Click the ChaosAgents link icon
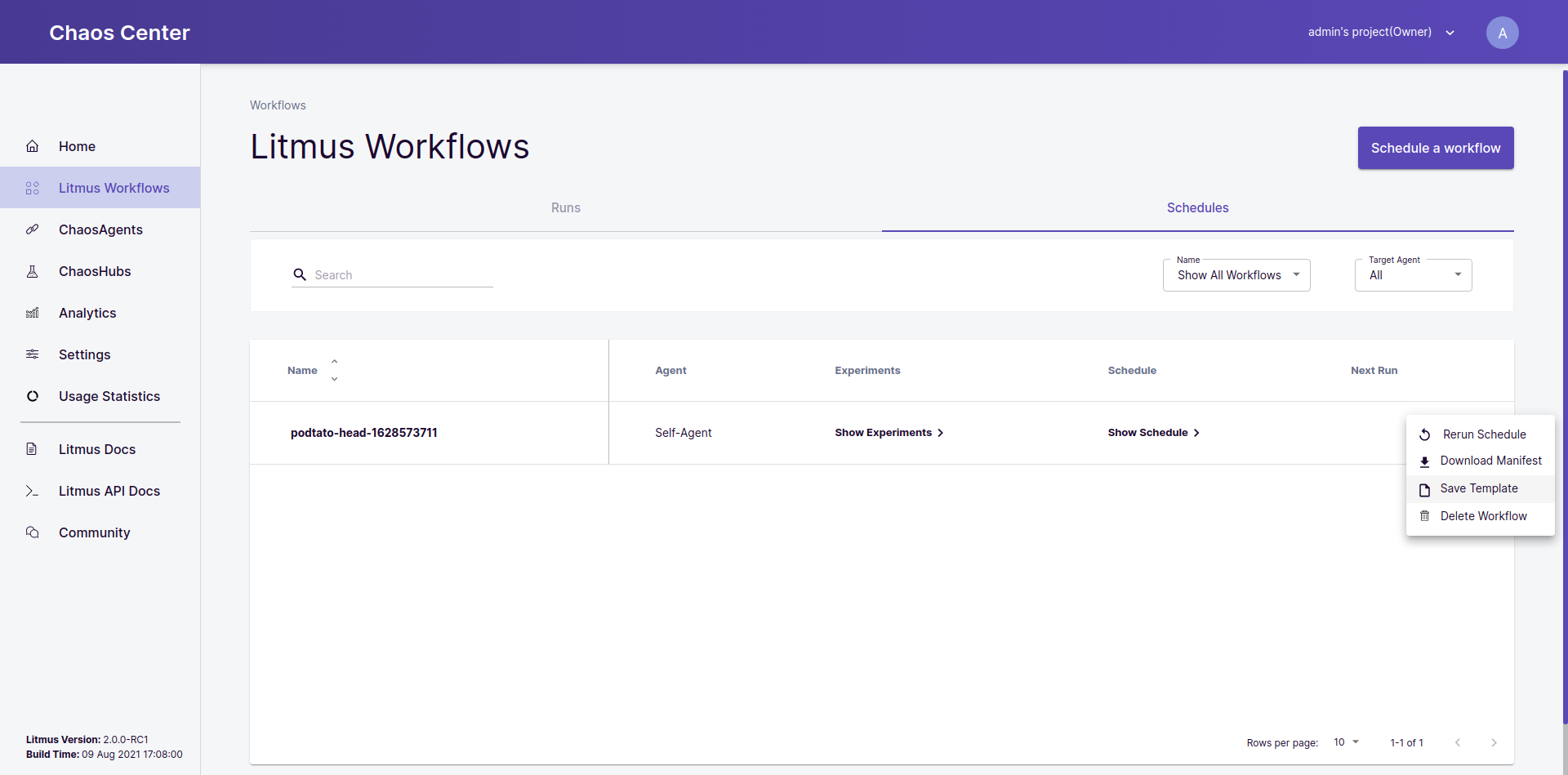Viewport: 1568px width, 775px height. [x=33, y=229]
